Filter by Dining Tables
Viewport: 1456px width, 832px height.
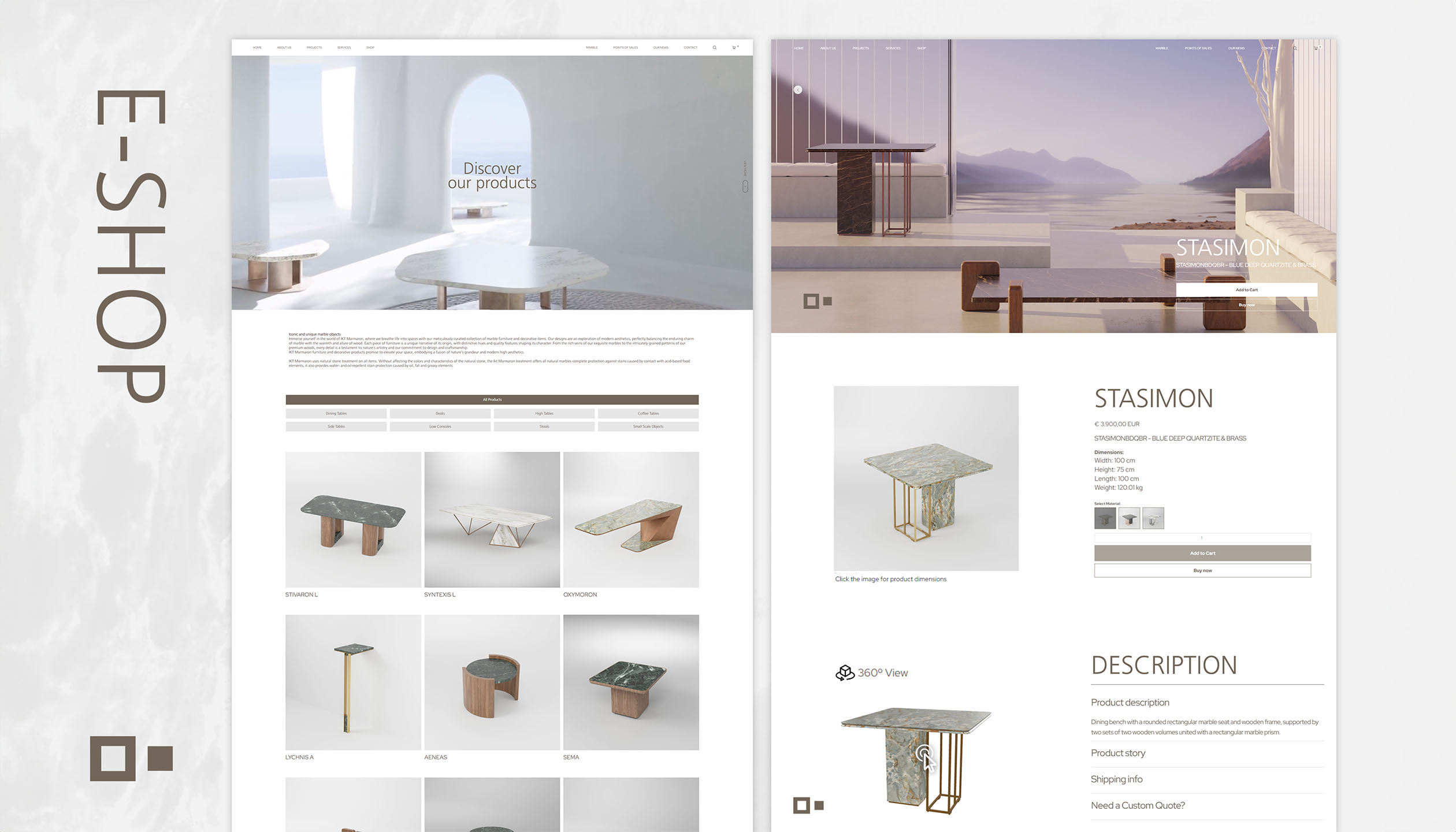(x=336, y=414)
